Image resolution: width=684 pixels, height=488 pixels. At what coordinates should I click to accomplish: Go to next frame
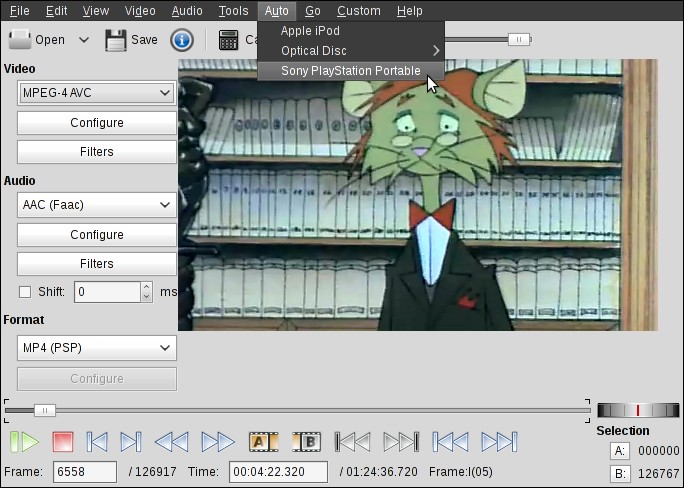[x=131, y=442]
